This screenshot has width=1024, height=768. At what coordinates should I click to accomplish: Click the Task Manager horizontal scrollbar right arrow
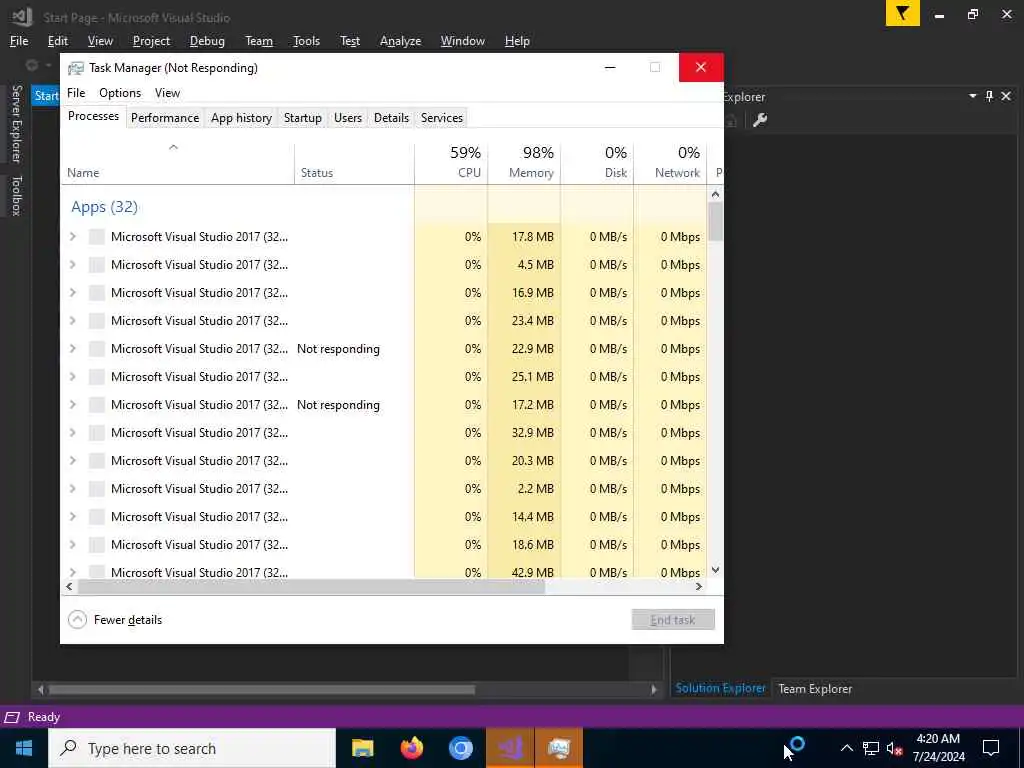(x=699, y=586)
